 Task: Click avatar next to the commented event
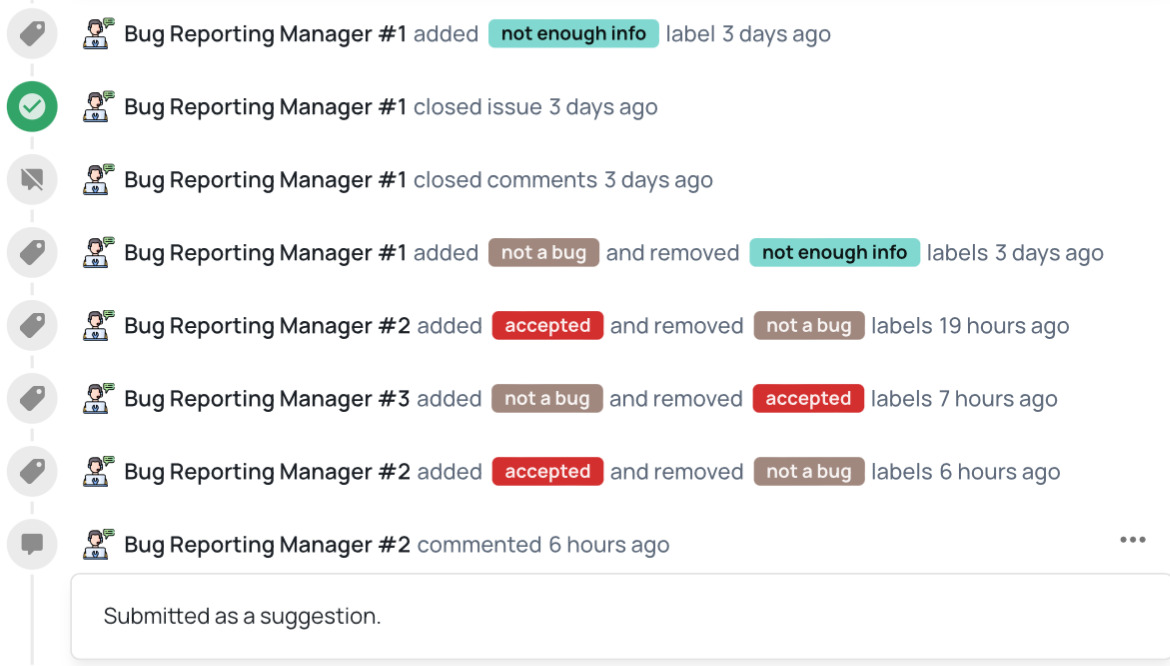point(98,545)
